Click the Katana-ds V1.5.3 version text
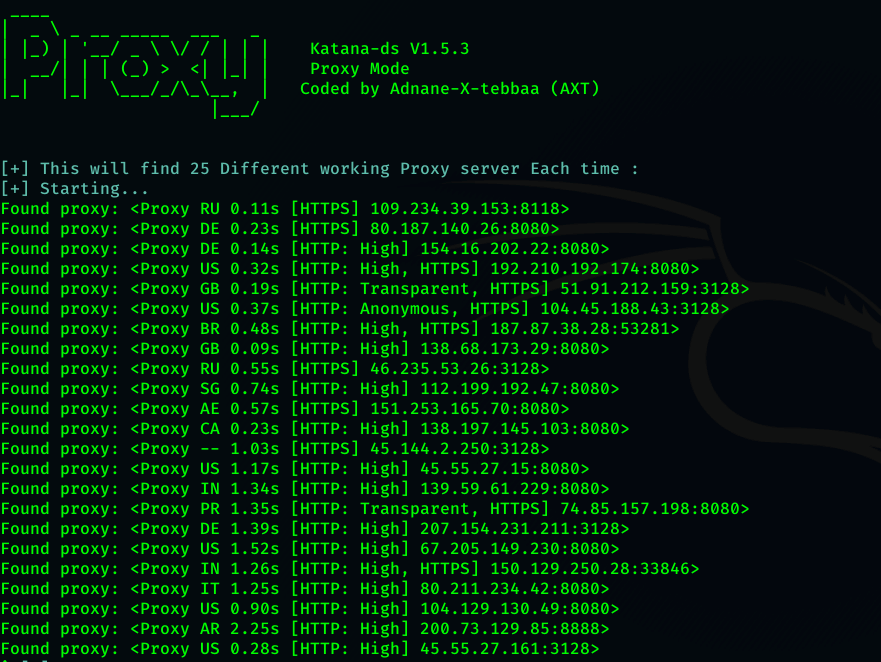 tap(389, 49)
